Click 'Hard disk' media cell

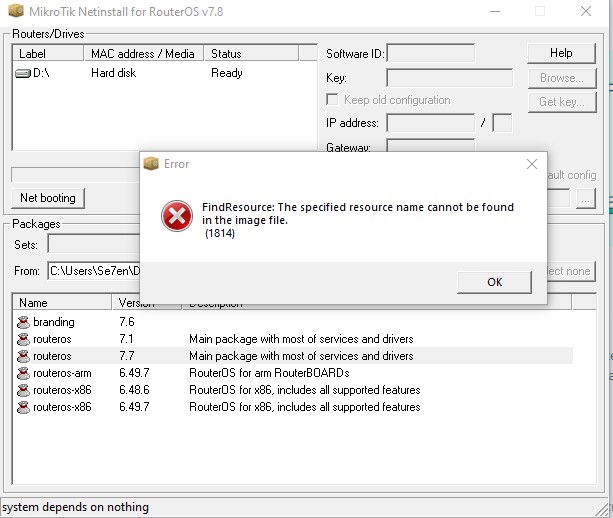(113, 73)
